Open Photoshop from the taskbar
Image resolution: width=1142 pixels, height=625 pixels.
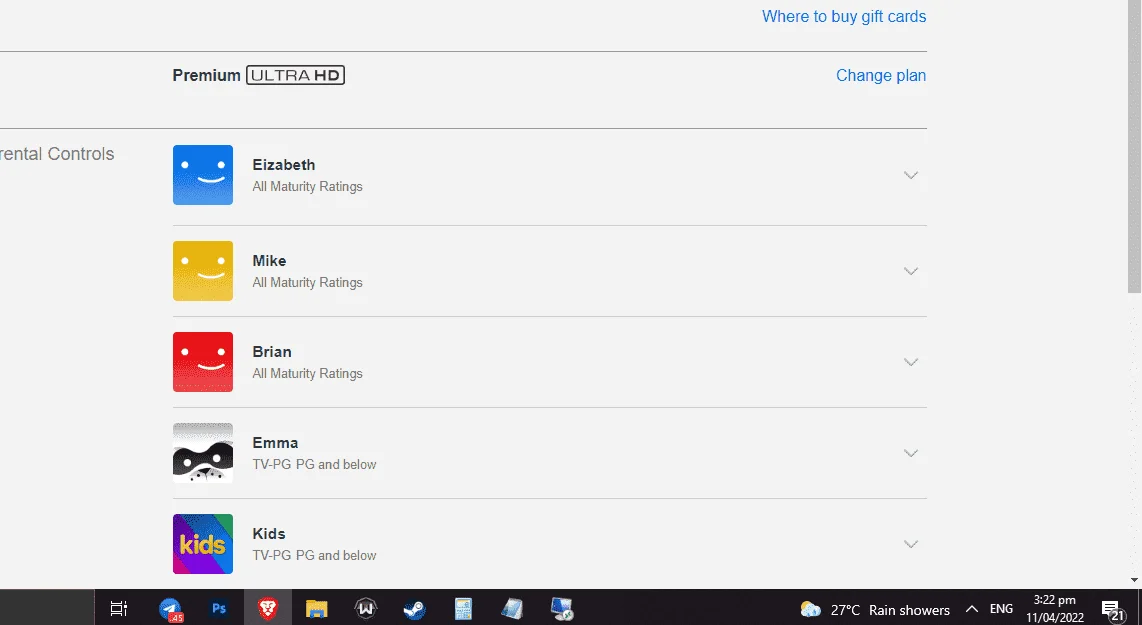[x=218, y=608]
